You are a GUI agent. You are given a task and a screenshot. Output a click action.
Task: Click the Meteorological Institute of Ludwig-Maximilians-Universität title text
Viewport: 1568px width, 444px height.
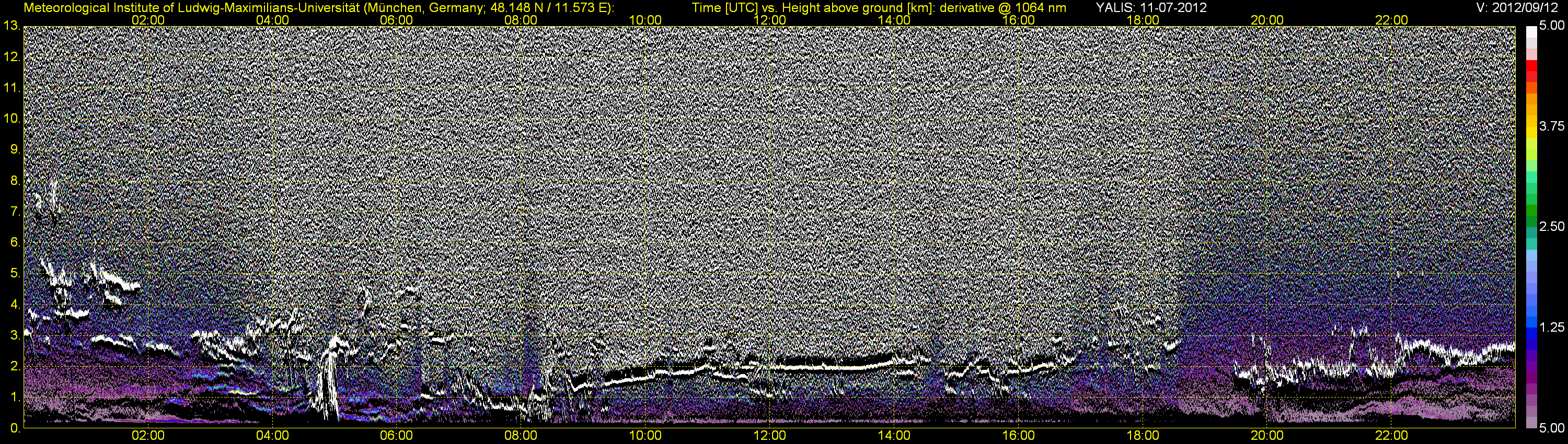[x=319, y=8]
